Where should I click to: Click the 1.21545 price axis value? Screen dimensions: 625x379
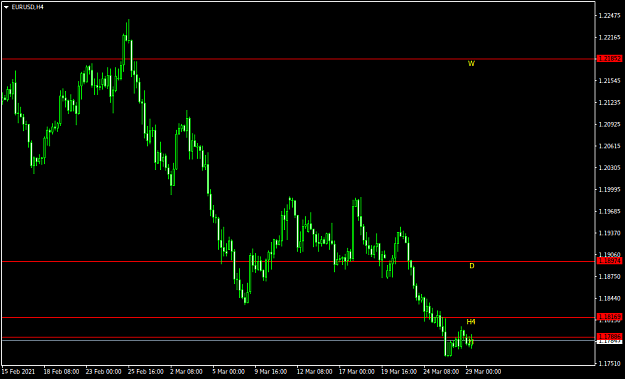tap(610, 81)
